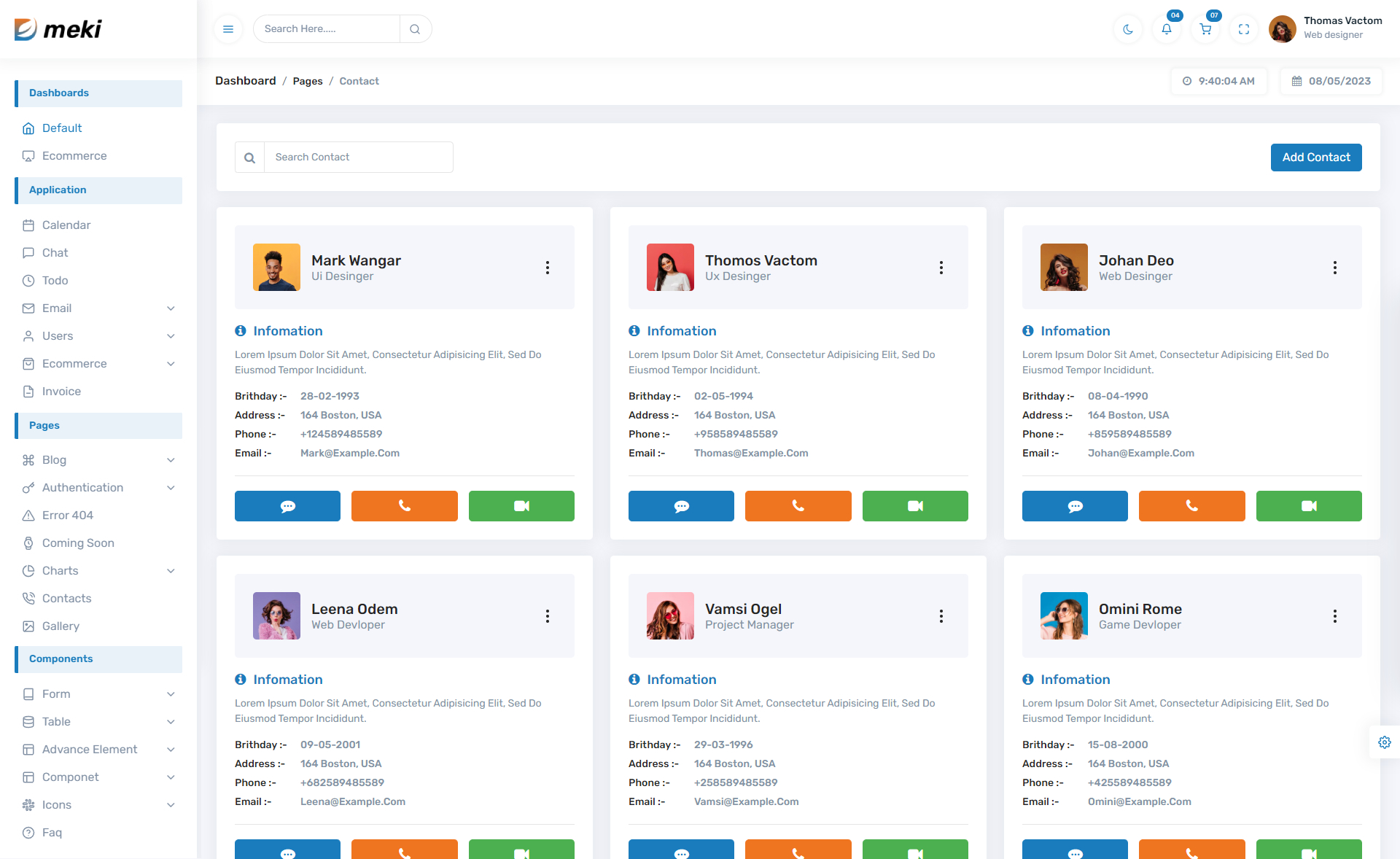Open the notifications bell
Viewport: 1400px width, 859px height.
[x=1167, y=29]
